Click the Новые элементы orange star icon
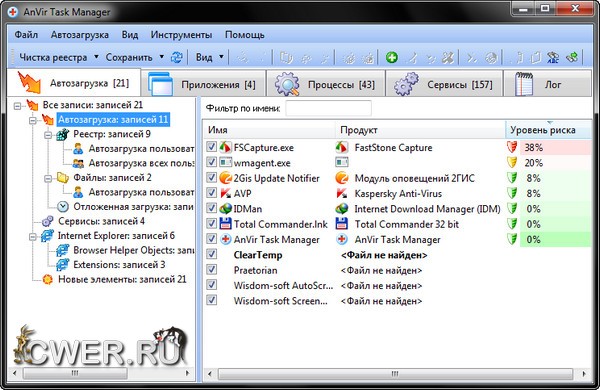The image size is (600, 390). tap(48, 279)
